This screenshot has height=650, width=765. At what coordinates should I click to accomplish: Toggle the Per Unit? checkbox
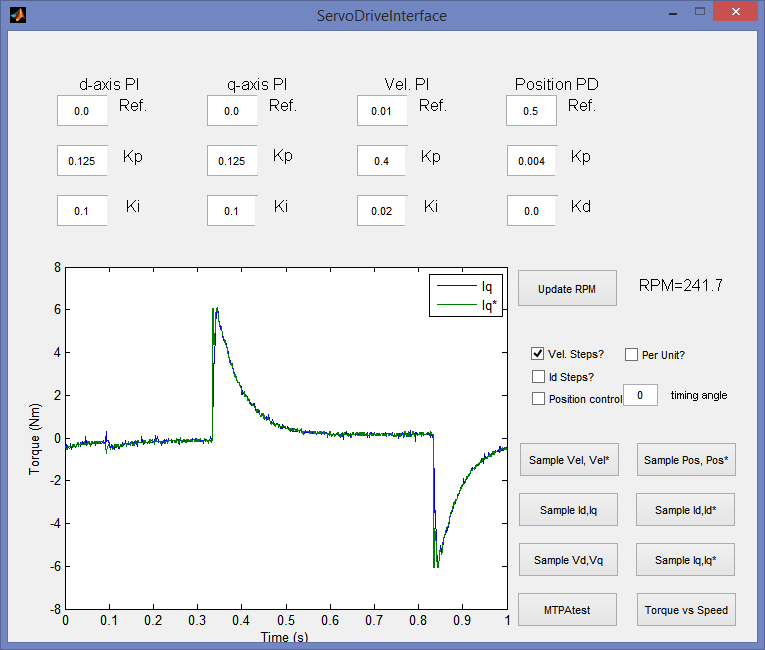coord(632,354)
